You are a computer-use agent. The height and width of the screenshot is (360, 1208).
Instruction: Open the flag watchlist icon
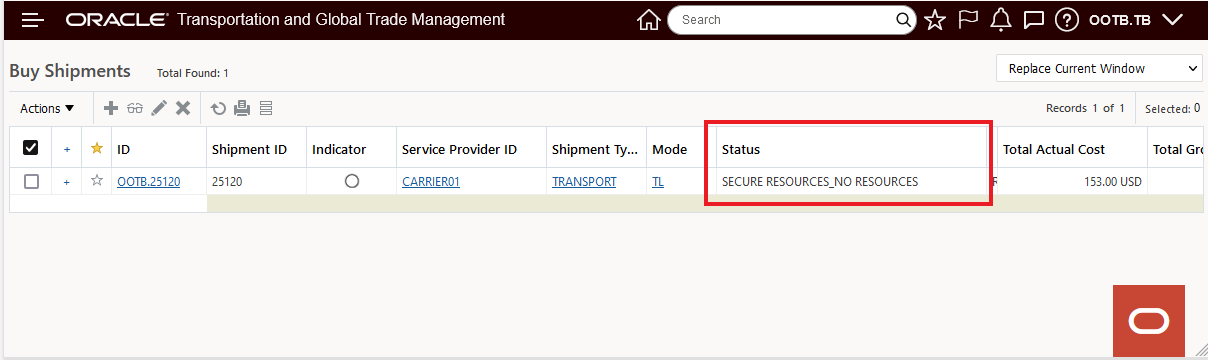point(967,20)
